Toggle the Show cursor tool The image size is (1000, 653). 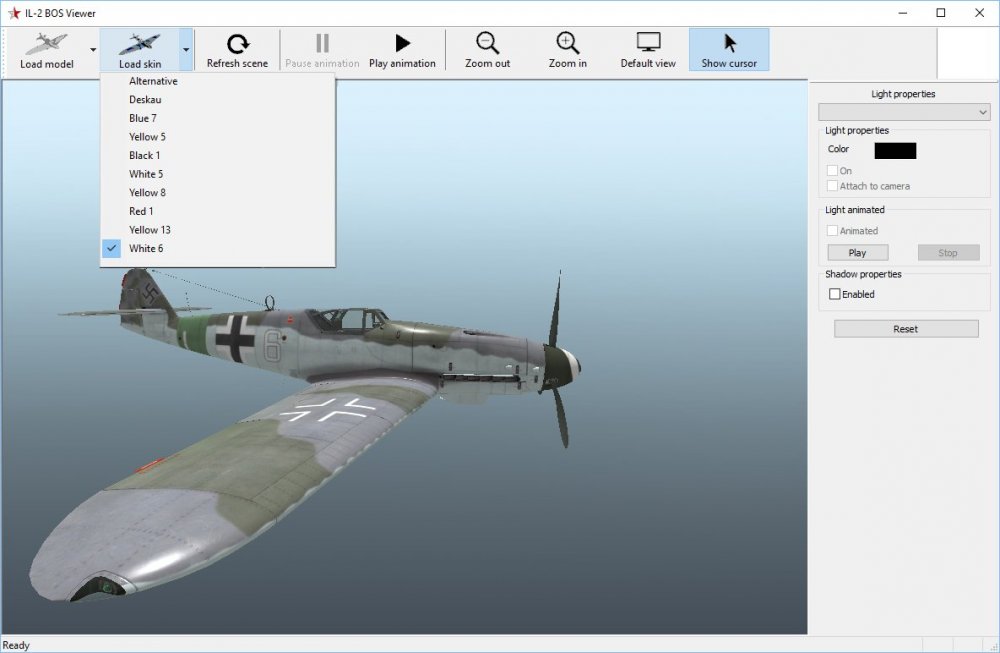coord(729,49)
